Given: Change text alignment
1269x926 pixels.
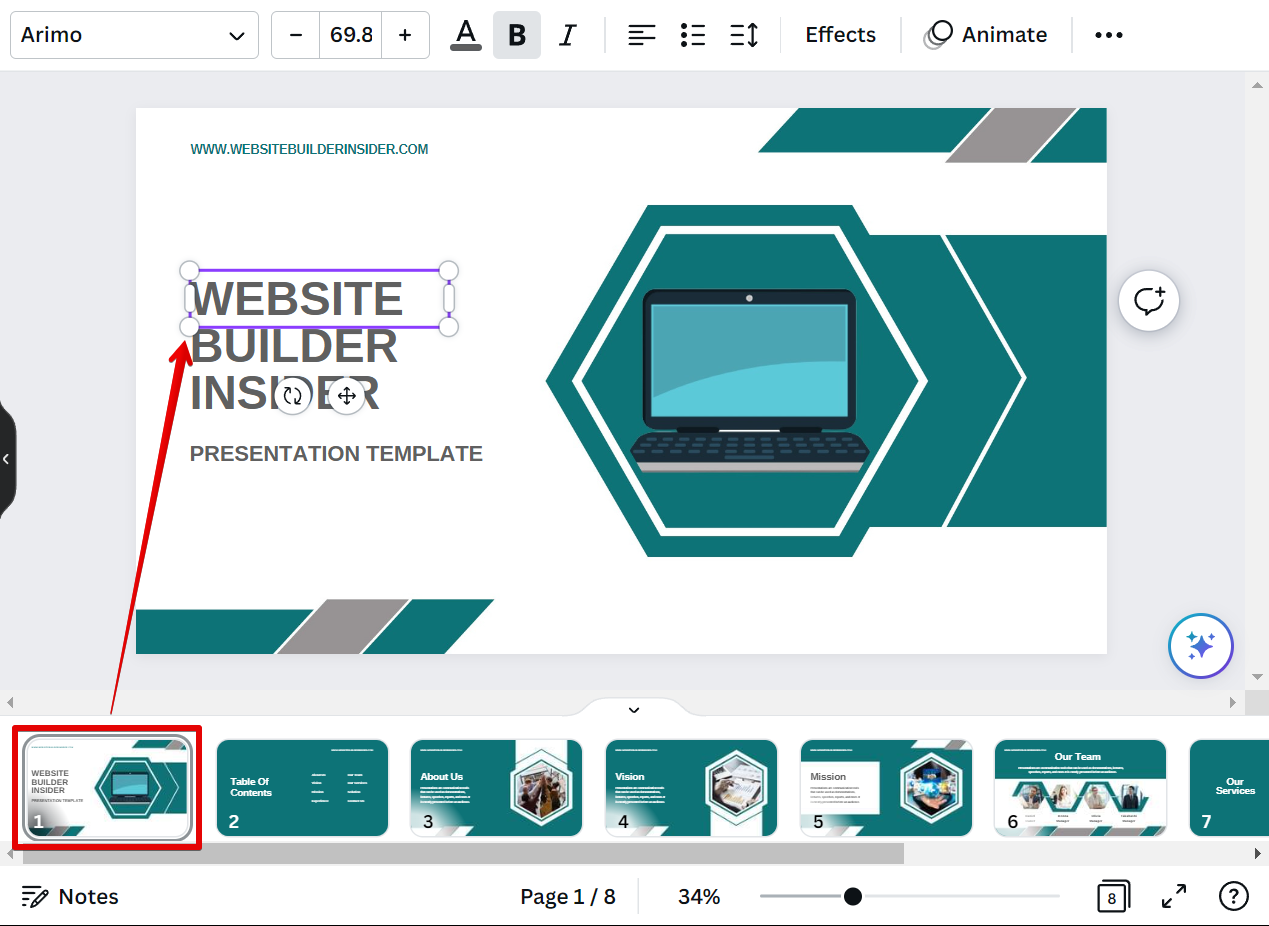Looking at the screenshot, I should [x=642, y=35].
